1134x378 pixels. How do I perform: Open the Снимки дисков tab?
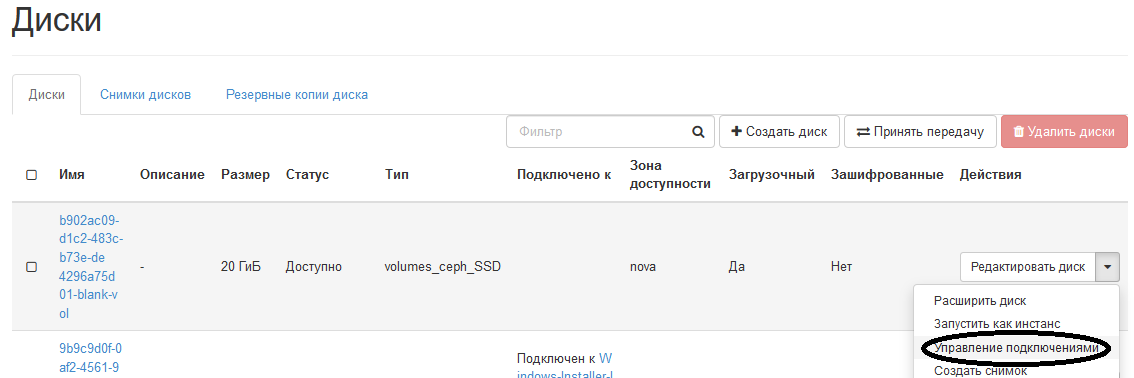145,95
